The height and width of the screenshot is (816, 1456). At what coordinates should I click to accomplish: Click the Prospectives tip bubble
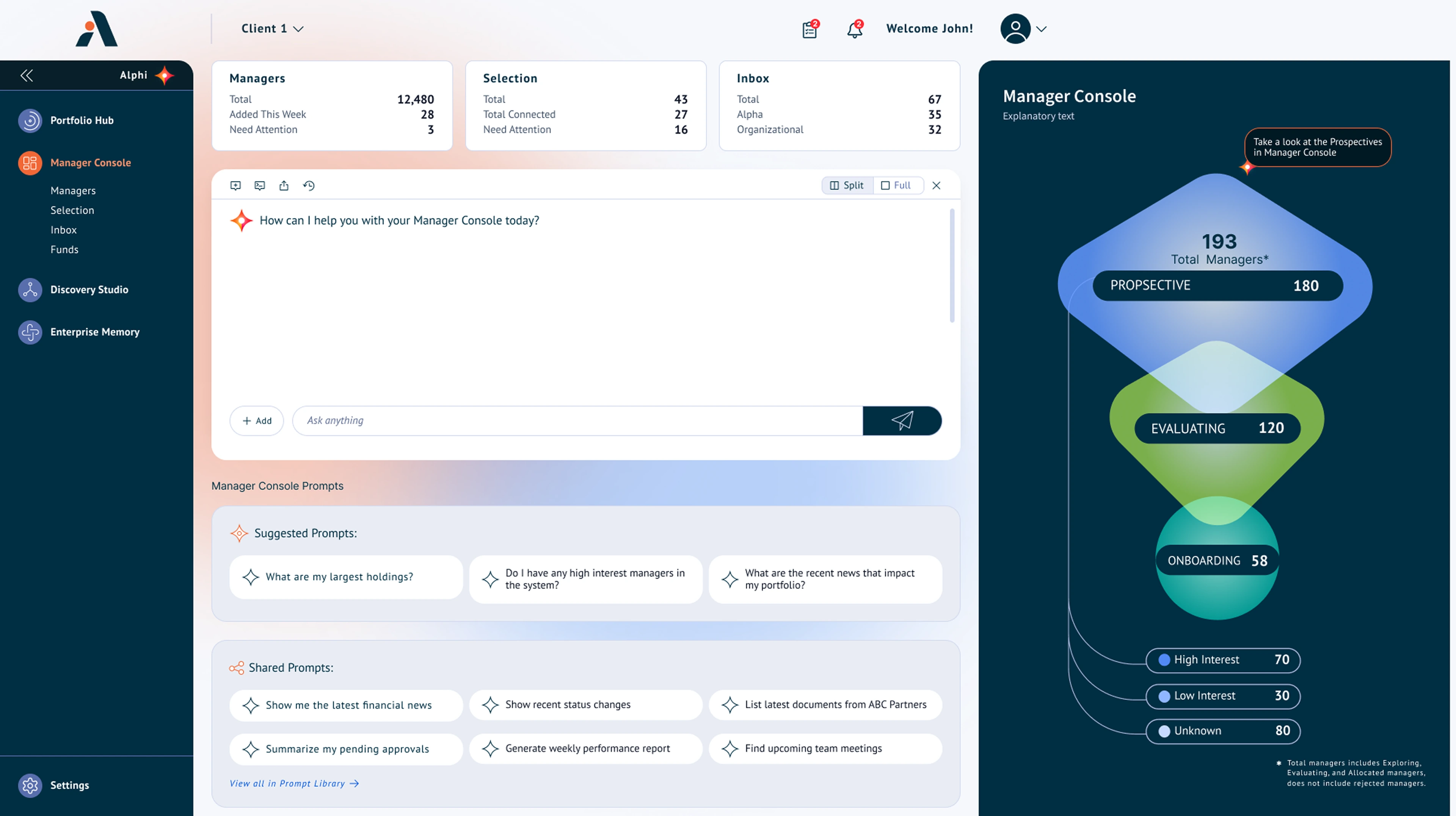click(x=1318, y=147)
